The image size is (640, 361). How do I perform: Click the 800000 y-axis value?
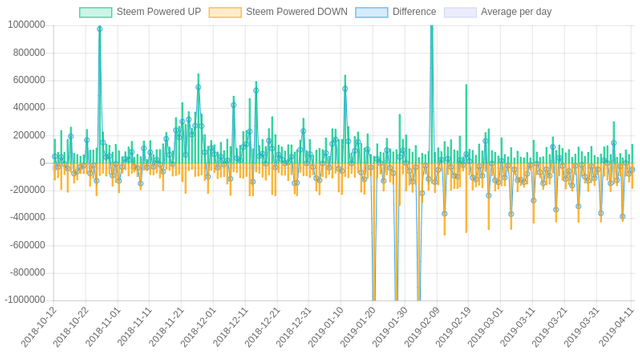click(x=29, y=53)
